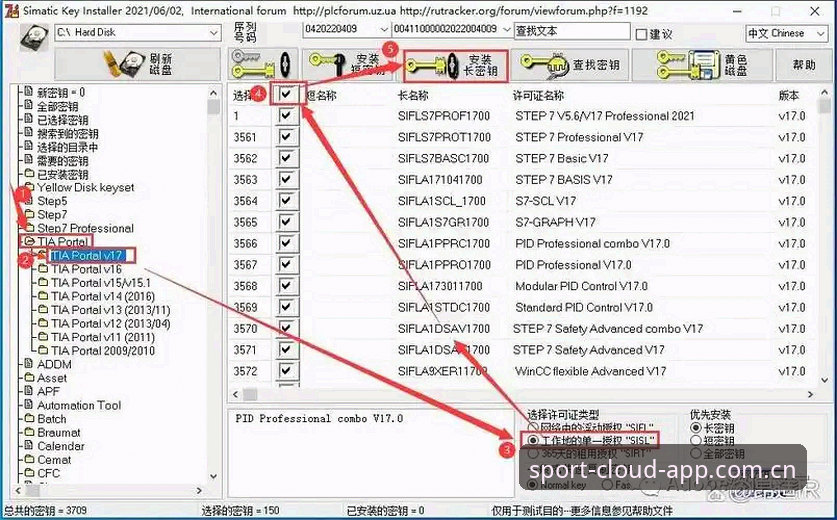Open the 中文 Chinese language dropdown
Screen dimensions: 837x520
822,34
